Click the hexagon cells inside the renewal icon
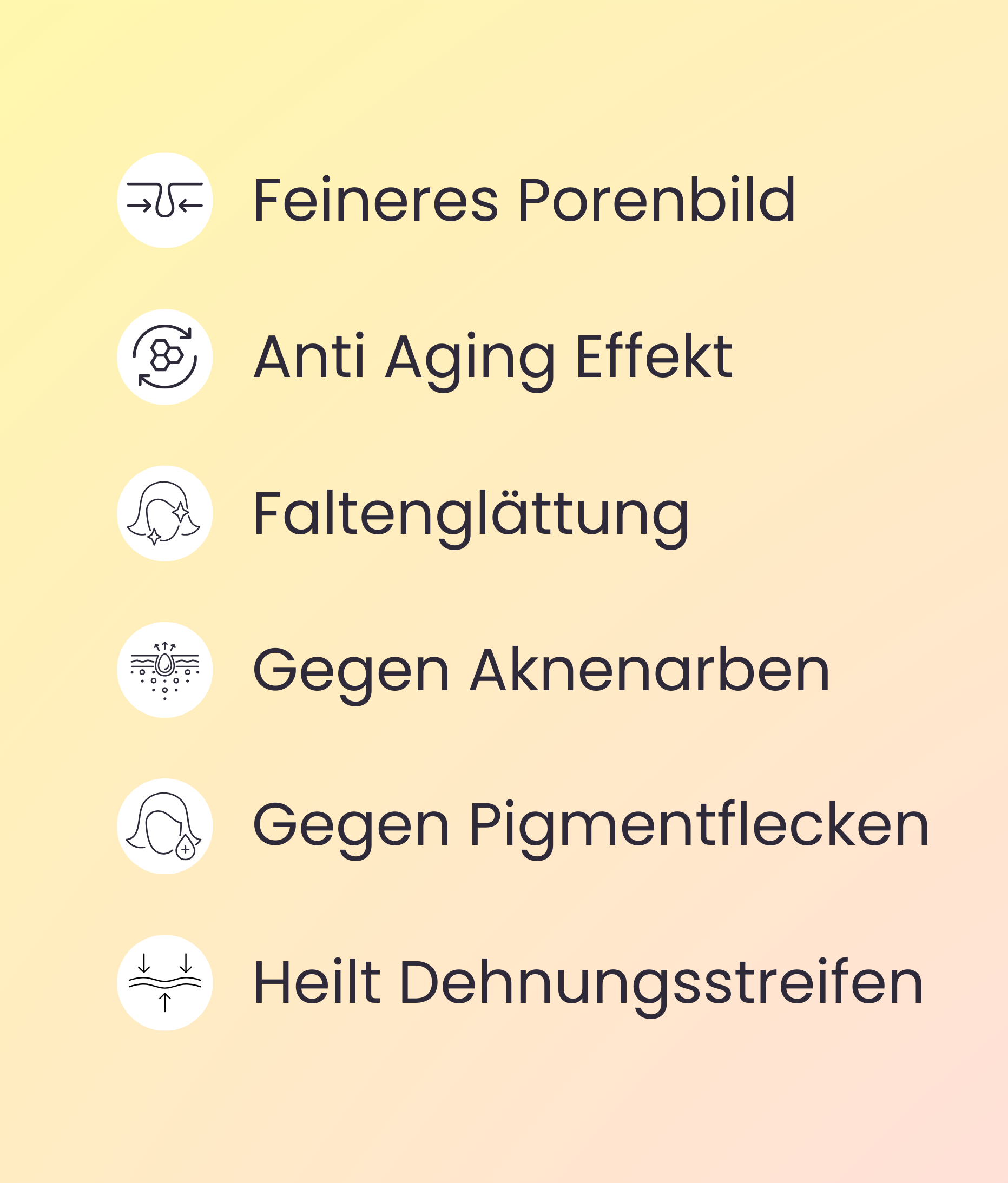The height and width of the screenshot is (1183, 1008). click(166, 355)
